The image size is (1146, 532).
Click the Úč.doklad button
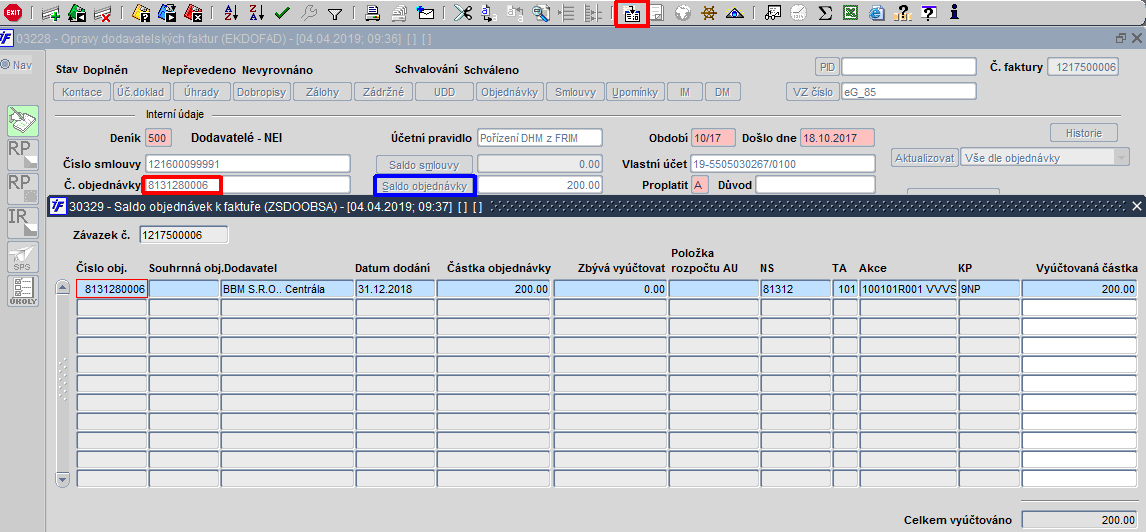pos(142,92)
